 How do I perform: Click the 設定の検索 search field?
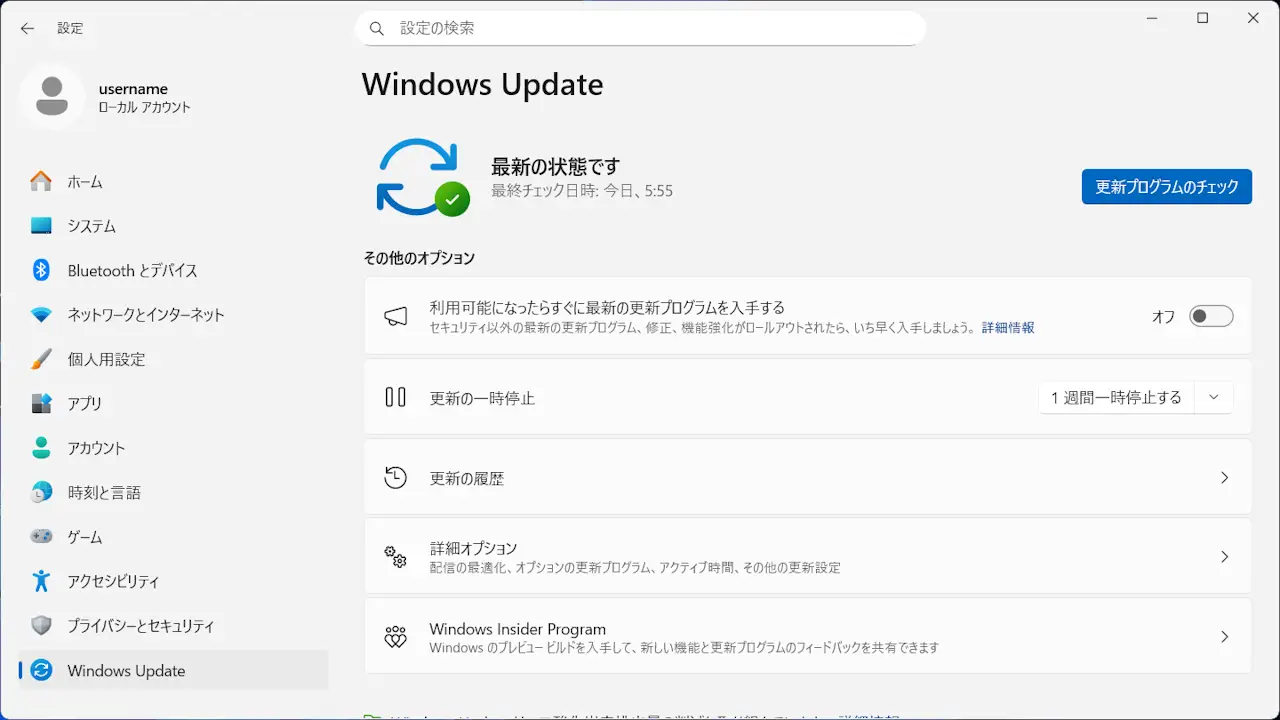tap(640, 28)
